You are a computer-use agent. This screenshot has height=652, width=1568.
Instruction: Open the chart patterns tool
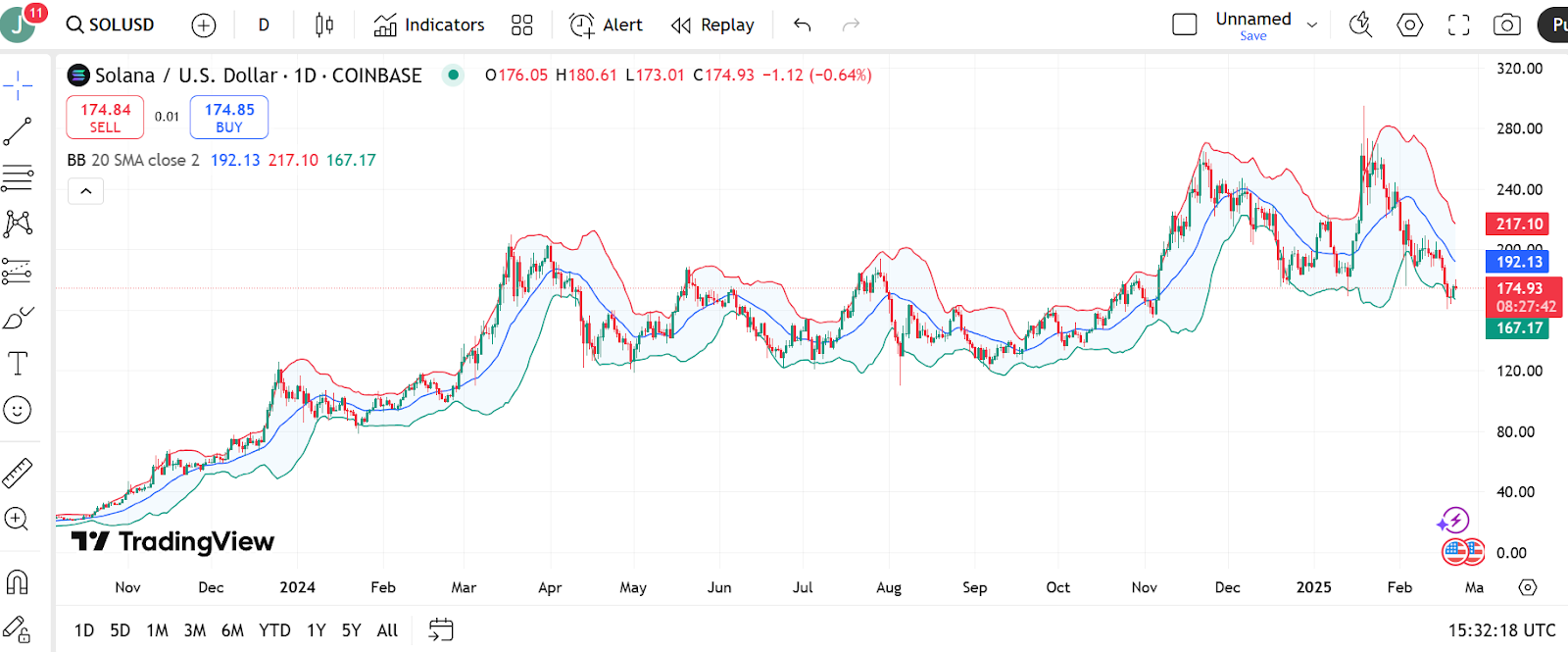point(18,224)
